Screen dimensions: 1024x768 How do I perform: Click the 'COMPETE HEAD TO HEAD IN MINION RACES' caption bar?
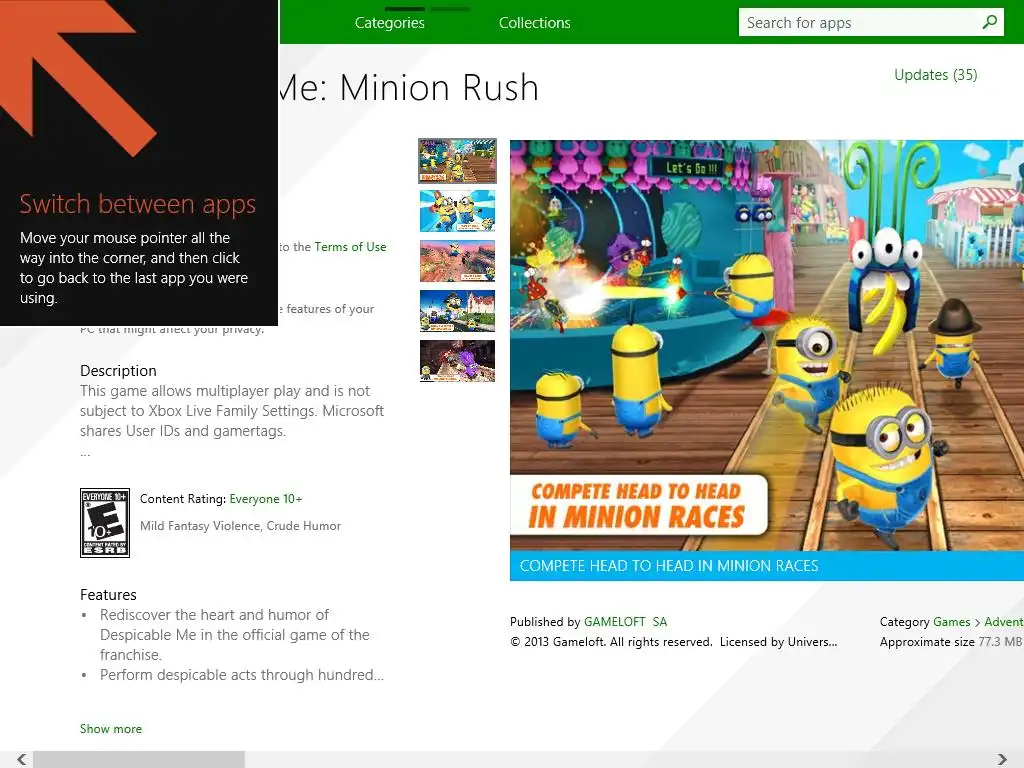[767, 566]
